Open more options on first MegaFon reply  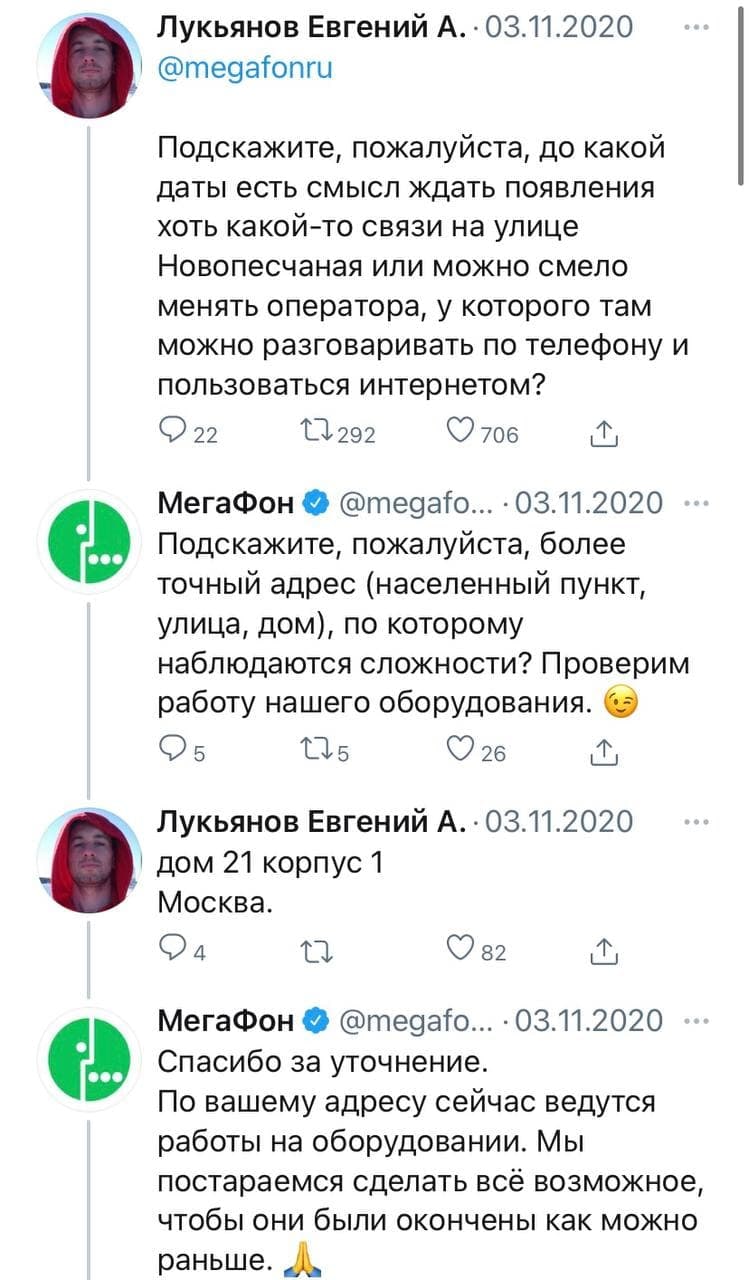694,502
